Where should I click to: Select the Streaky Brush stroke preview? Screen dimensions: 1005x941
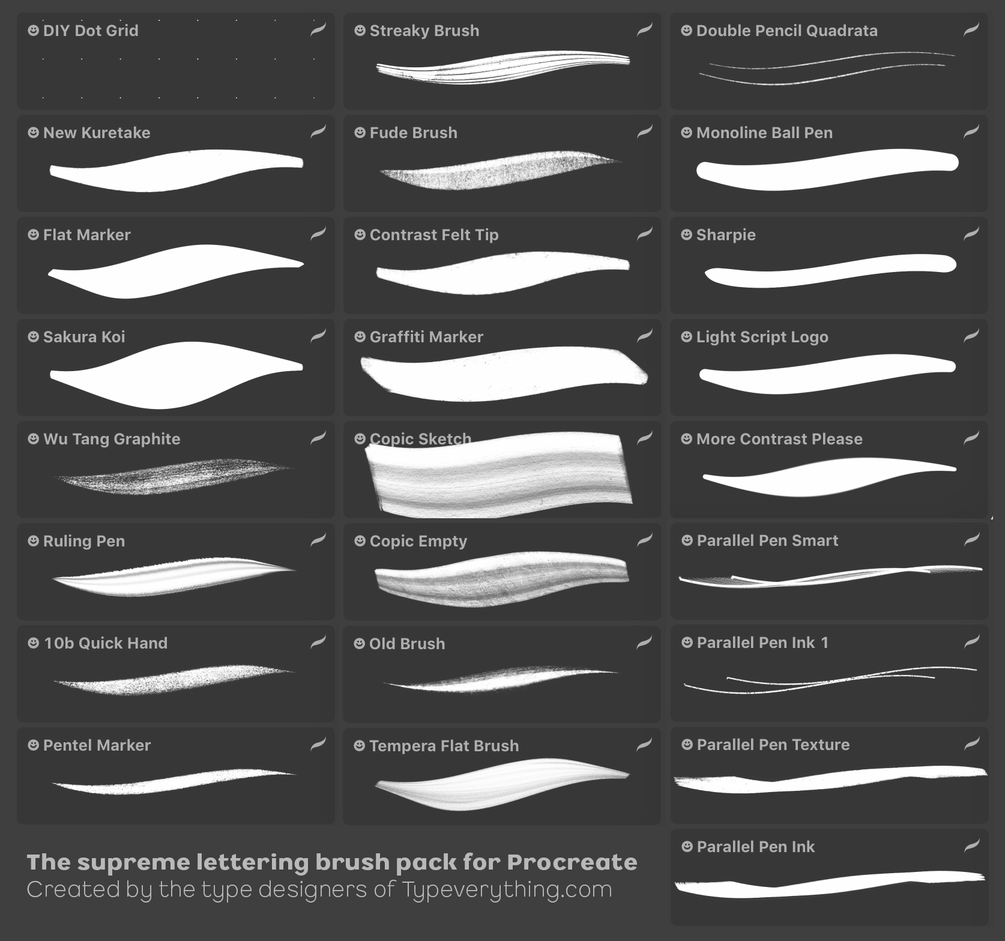tap(503, 67)
